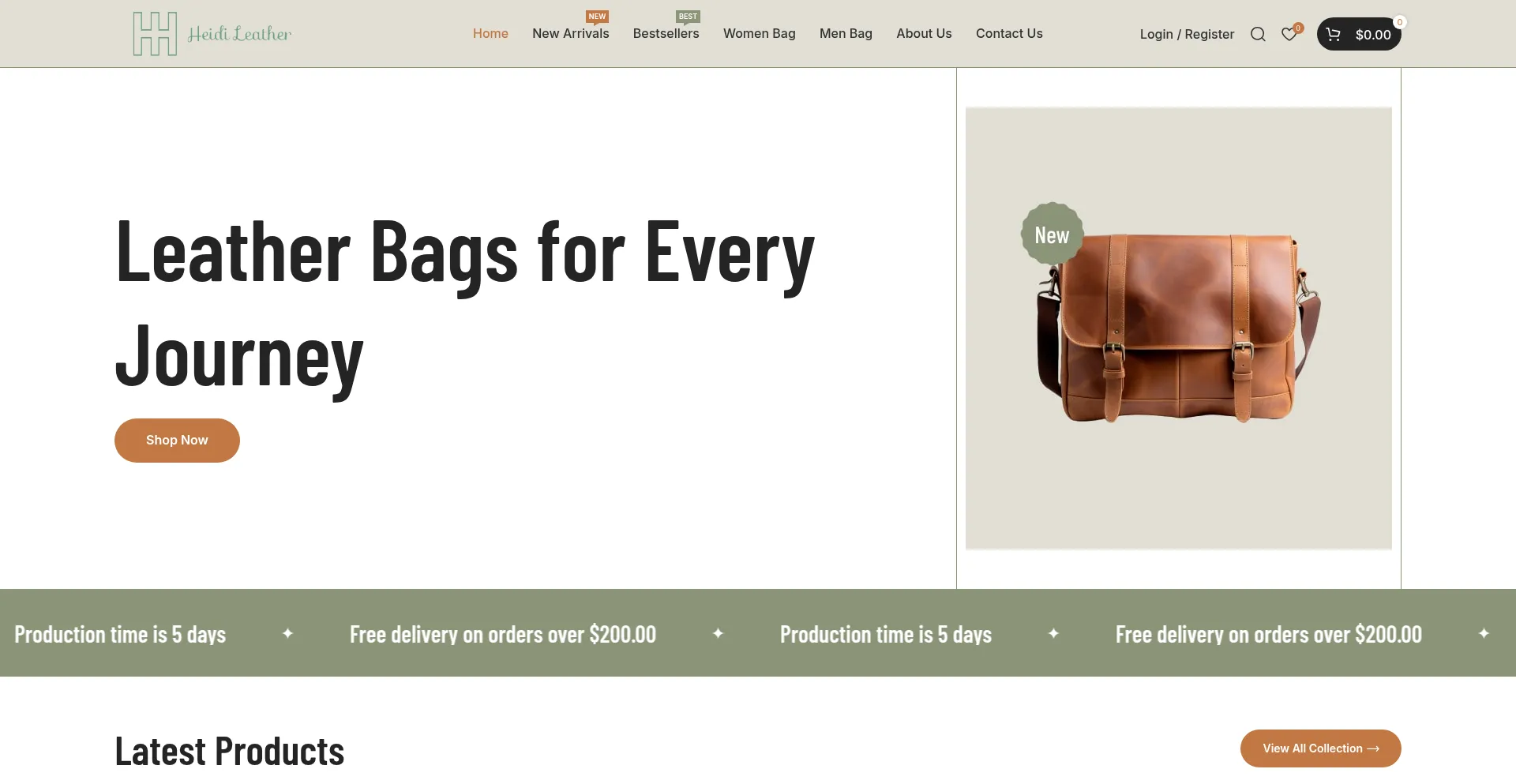Open the About Us page
Viewport: 1516px width, 784px height.
pos(924,33)
